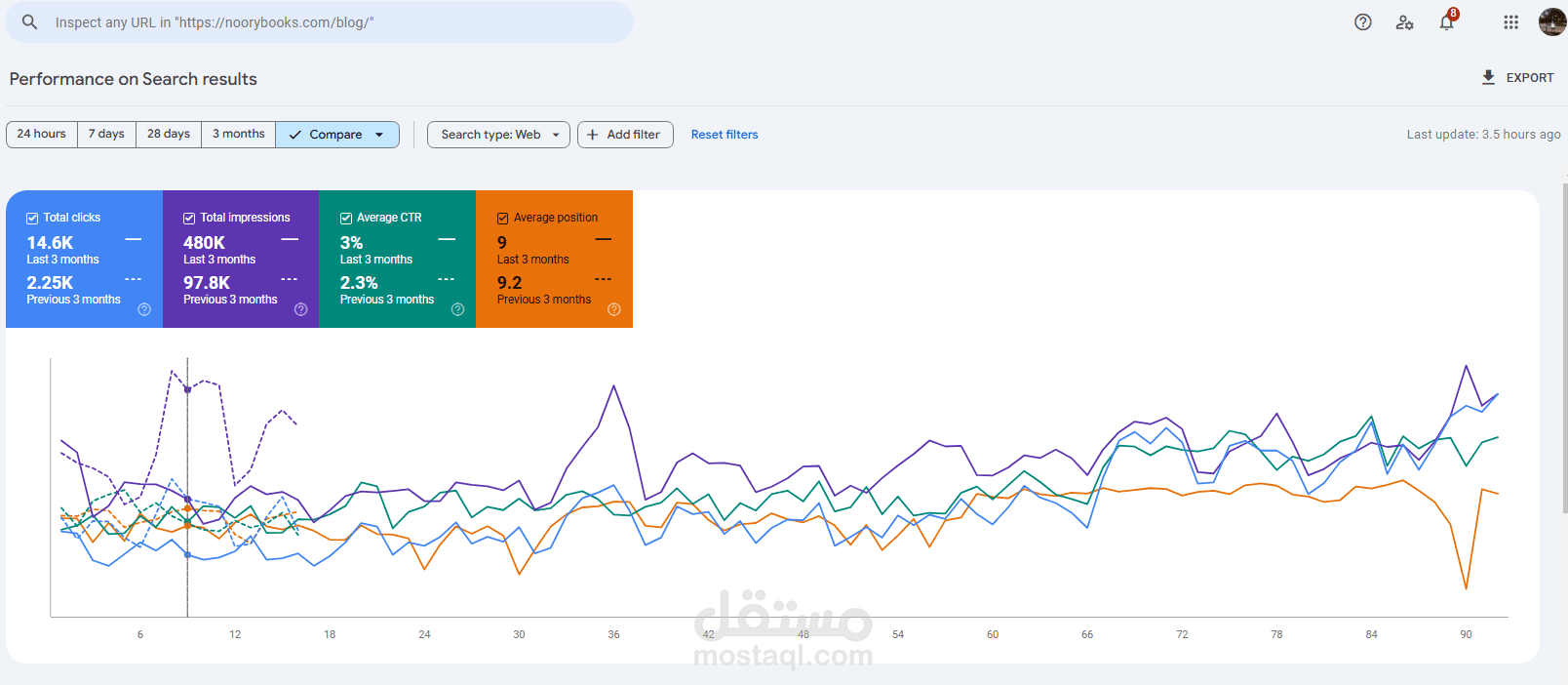Select the 7 days range

pos(106,134)
